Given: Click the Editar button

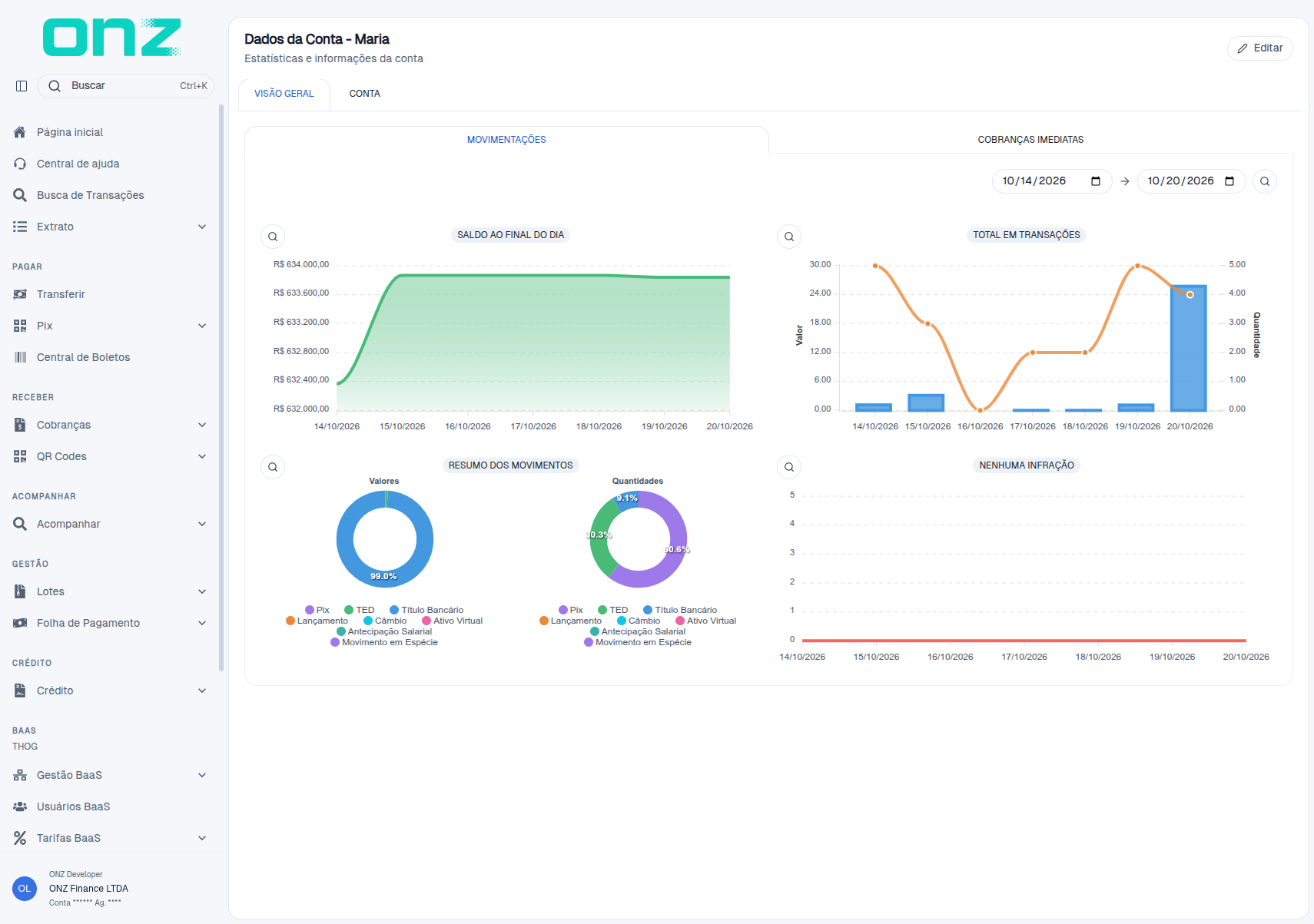Looking at the screenshot, I should pos(1260,48).
